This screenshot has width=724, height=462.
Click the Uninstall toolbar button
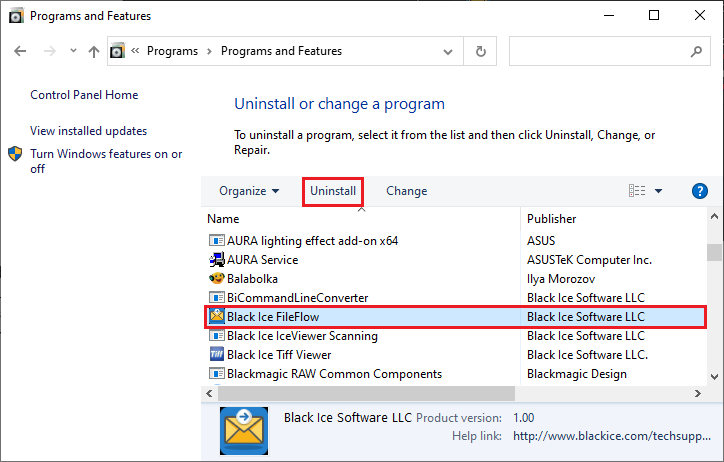[333, 191]
